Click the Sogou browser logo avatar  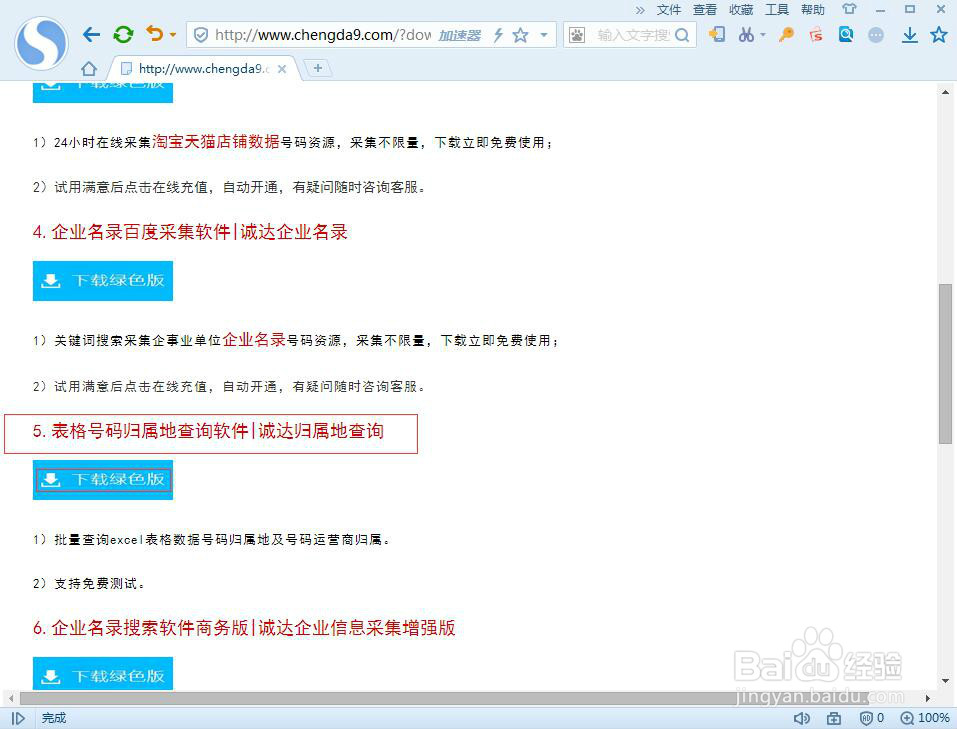tap(42, 43)
